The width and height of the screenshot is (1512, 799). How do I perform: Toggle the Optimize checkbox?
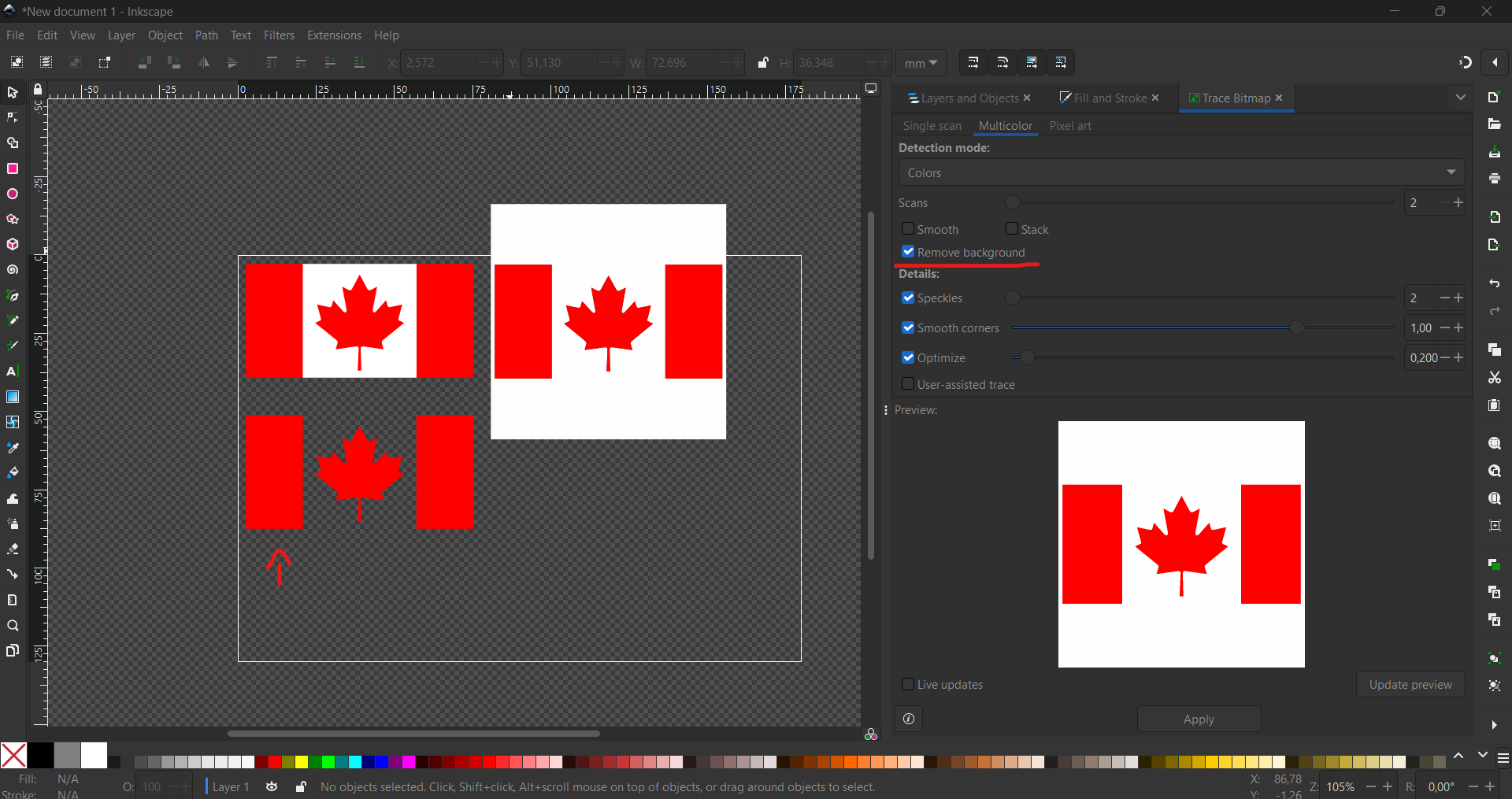[908, 357]
